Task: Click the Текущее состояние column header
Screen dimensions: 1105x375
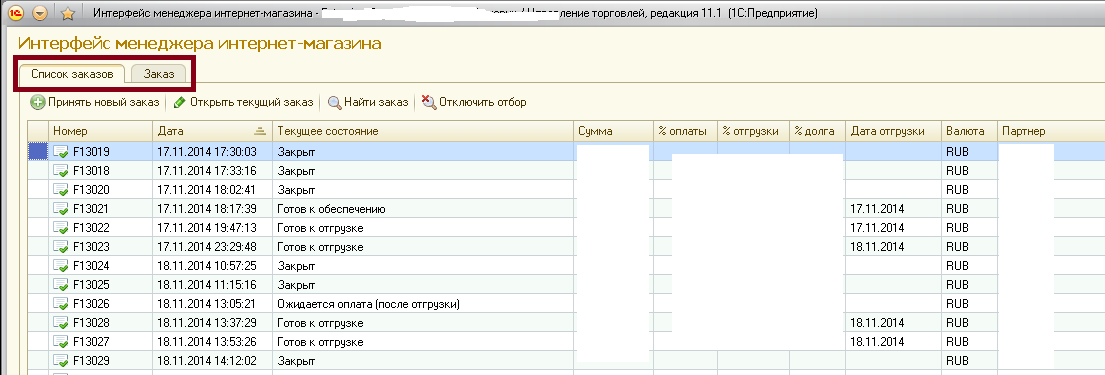Action: (422, 131)
